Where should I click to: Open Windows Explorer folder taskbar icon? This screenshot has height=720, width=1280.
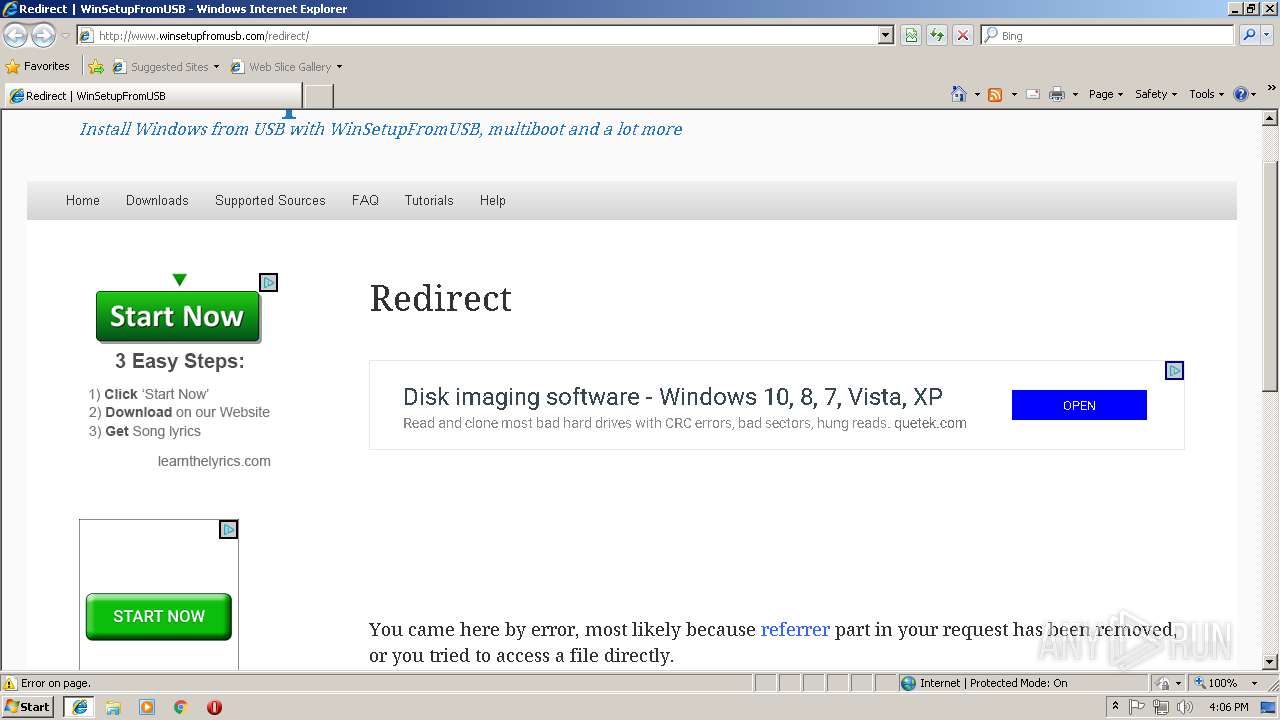tap(113, 707)
